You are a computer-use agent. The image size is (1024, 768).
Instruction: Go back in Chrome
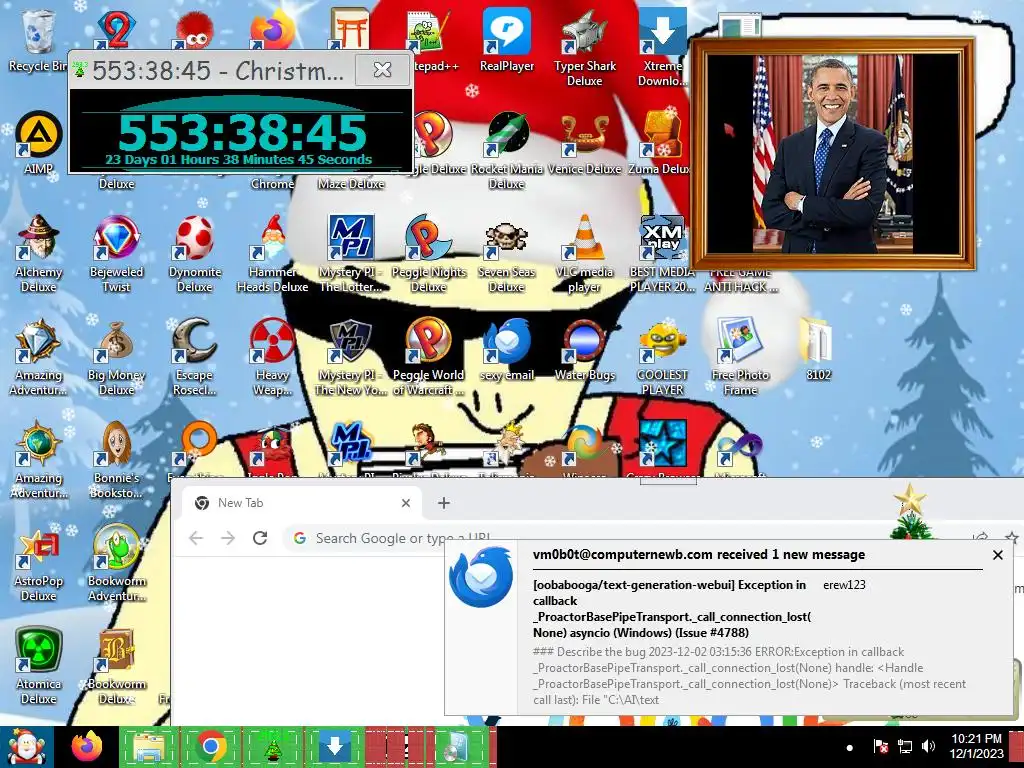pos(196,538)
